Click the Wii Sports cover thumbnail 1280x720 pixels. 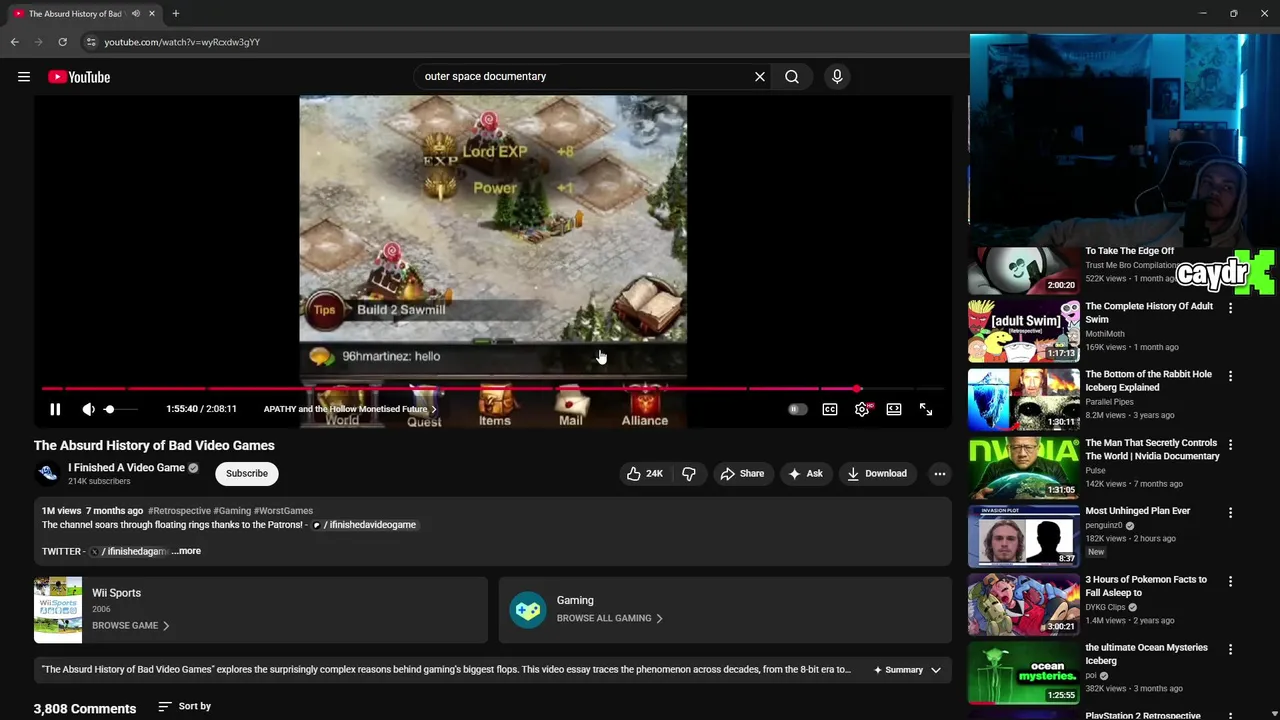tap(58, 610)
